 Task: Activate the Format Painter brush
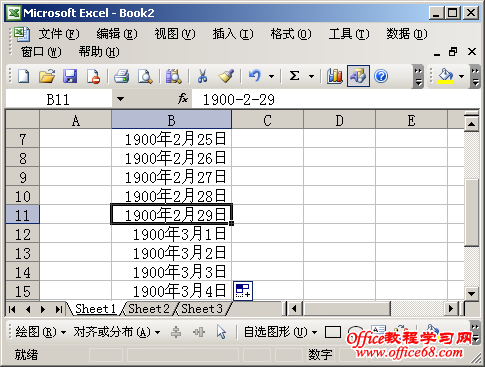tap(226, 76)
